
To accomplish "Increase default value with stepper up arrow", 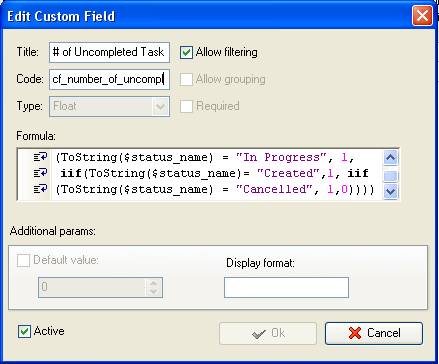I will pyautogui.click(x=153, y=283).
